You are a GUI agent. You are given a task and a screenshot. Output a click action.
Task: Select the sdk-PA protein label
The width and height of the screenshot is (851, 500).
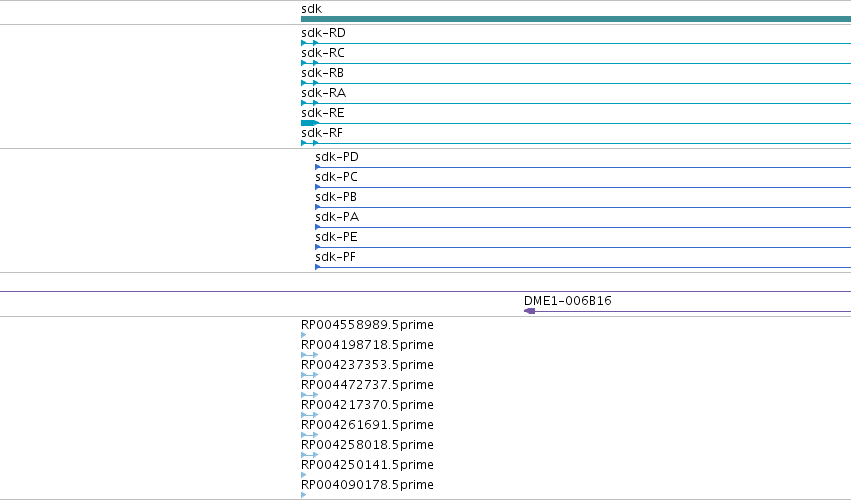pos(337,217)
